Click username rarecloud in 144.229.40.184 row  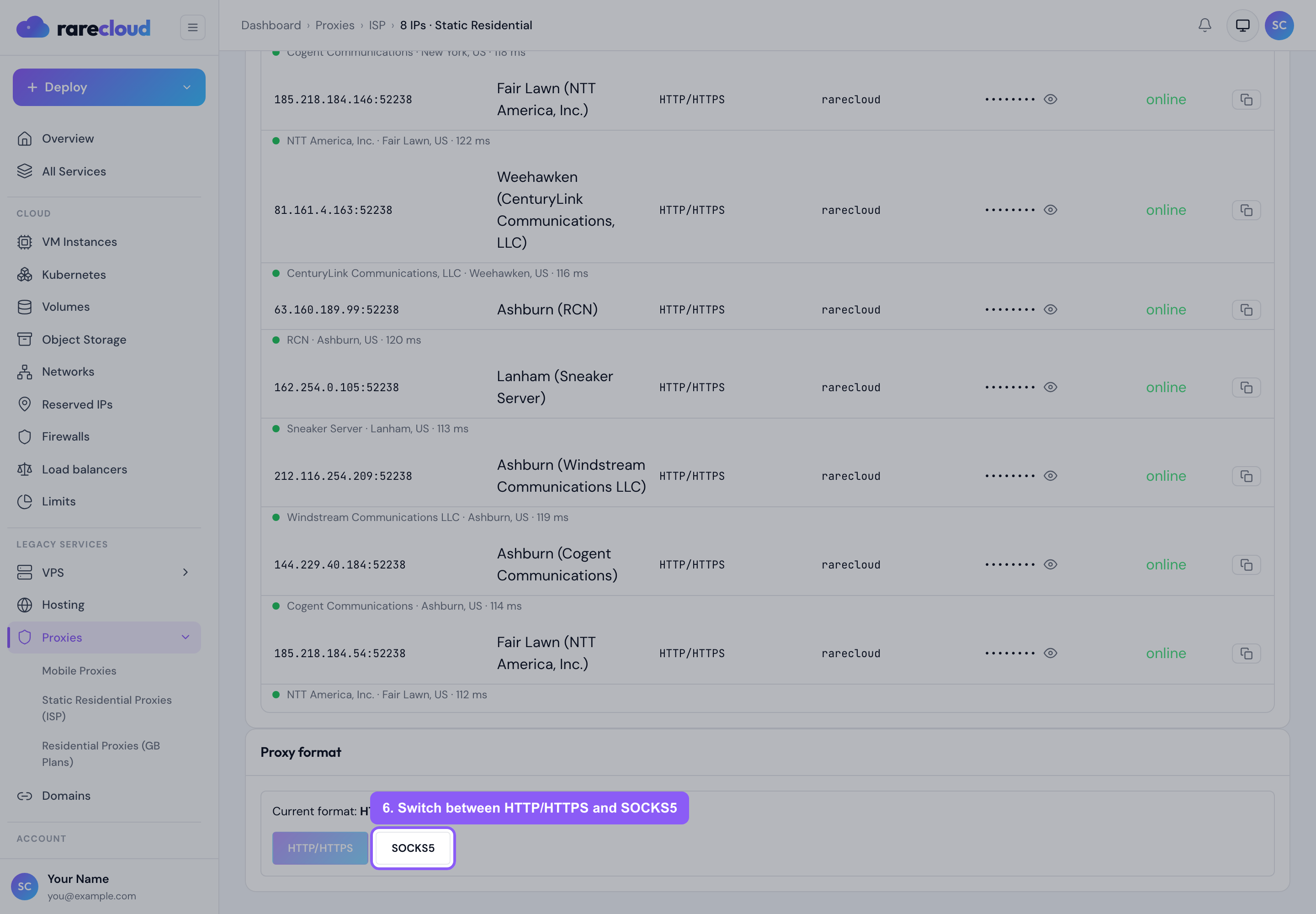click(x=851, y=565)
